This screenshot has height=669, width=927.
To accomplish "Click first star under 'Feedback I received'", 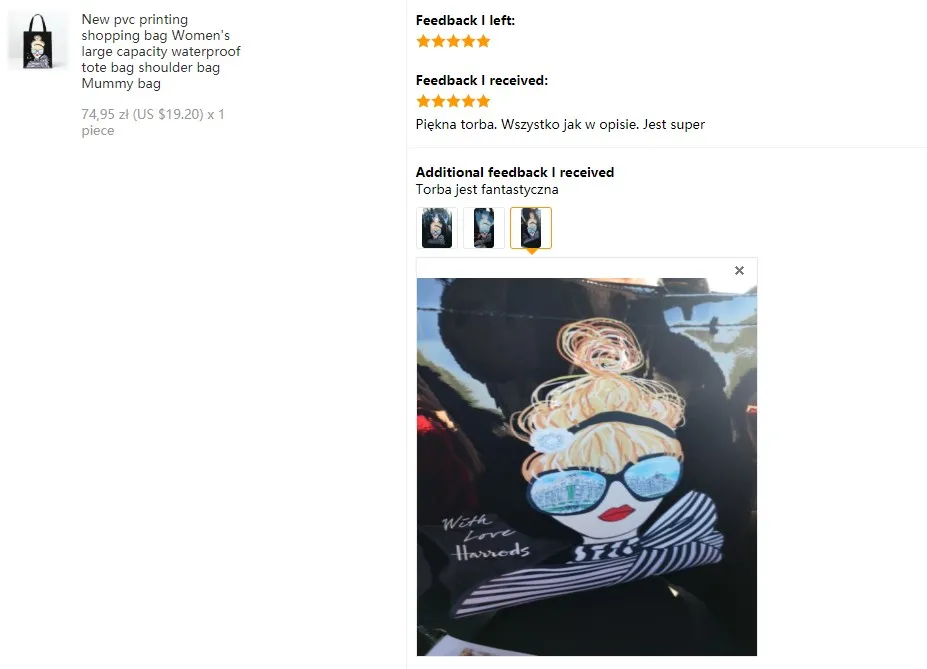I will [423, 101].
